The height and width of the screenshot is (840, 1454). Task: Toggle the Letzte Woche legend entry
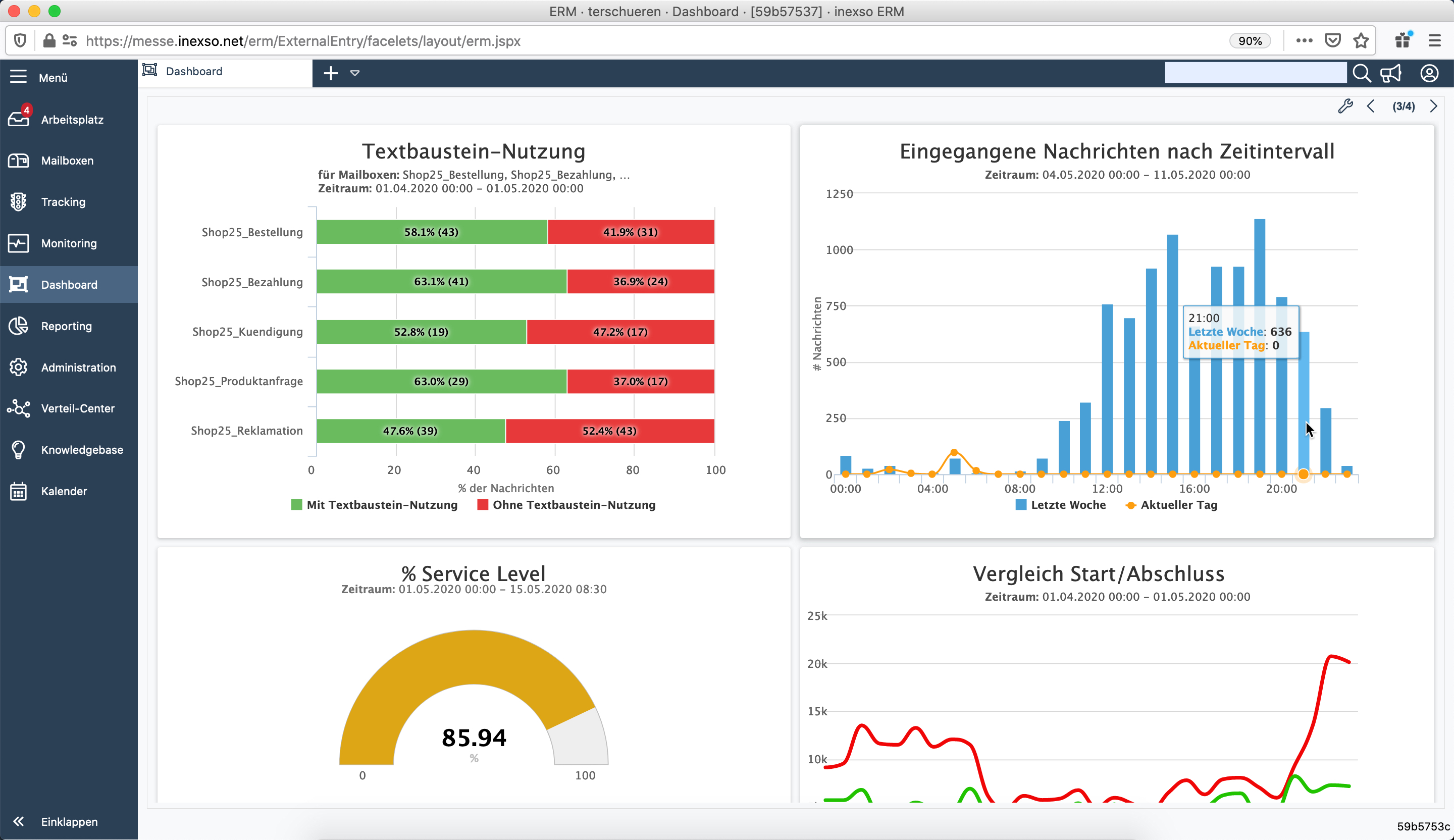pyautogui.click(x=1061, y=504)
